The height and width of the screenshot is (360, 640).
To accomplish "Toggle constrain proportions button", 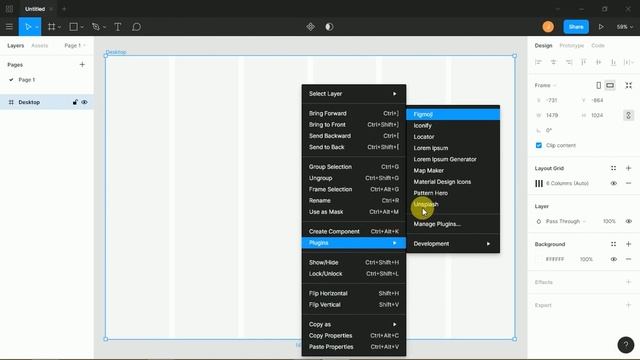I will (x=629, y=116).
